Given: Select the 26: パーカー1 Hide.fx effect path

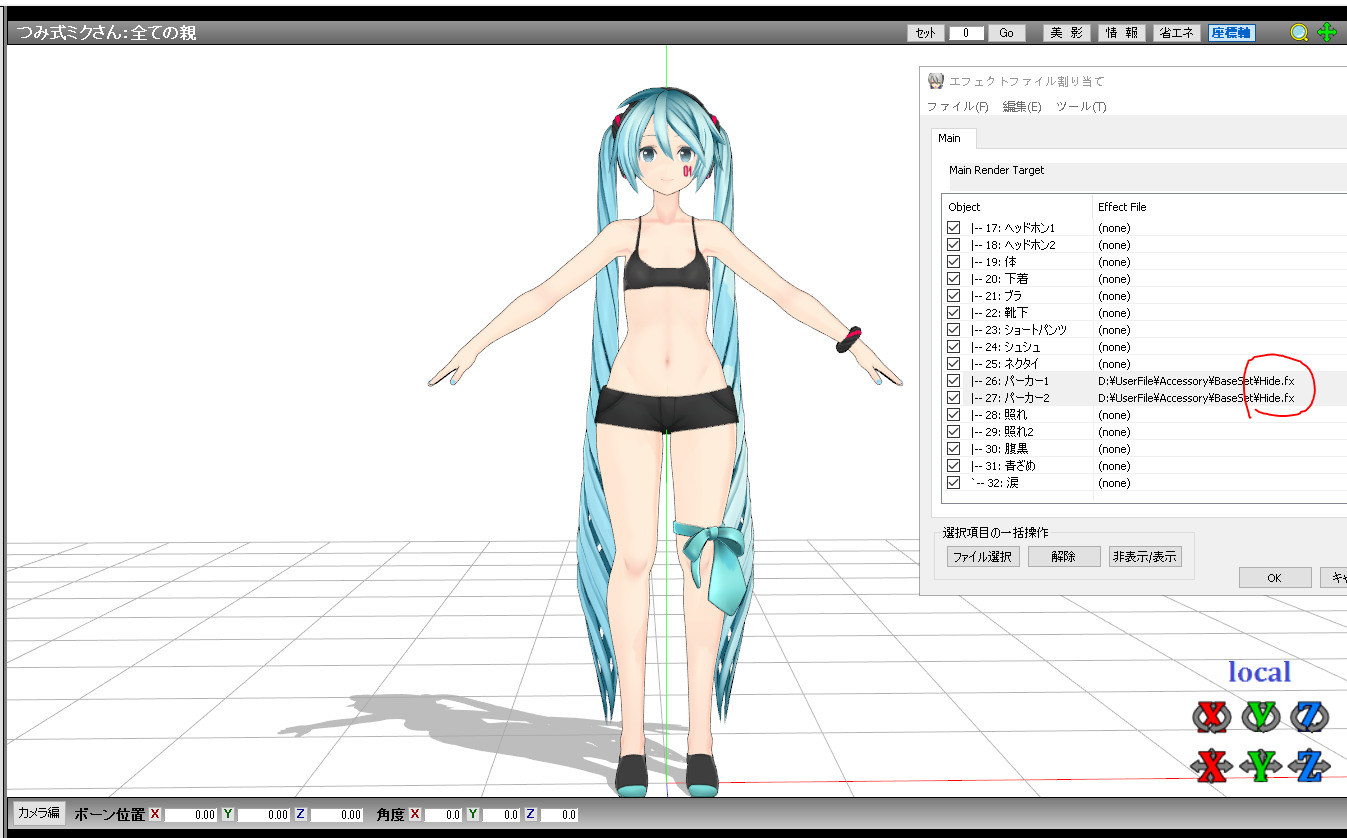Looking at the screenshot, I should 1196,381.
